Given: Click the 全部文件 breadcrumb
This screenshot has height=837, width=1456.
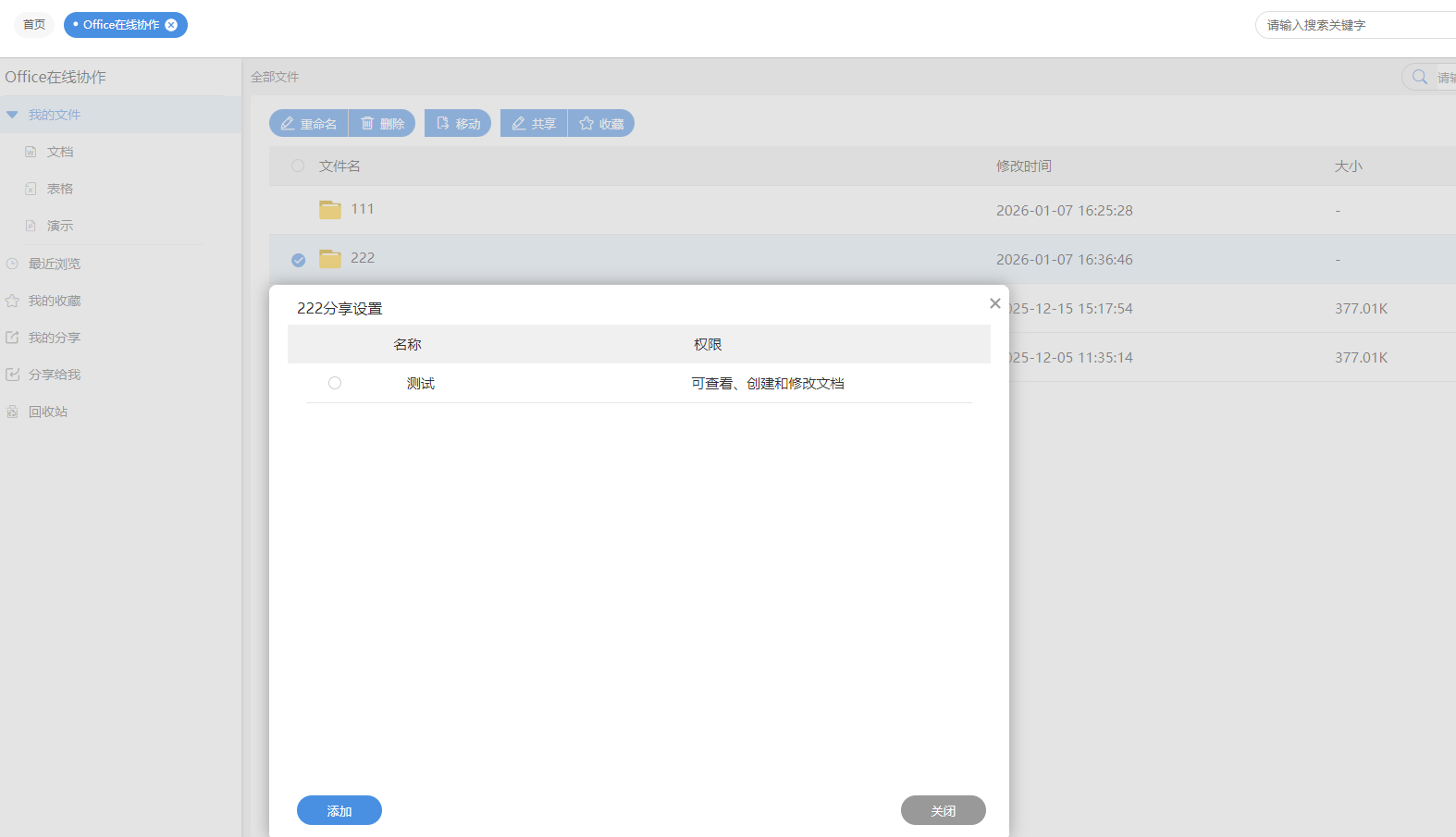Looking at the screenshot, I should (x=275, y=77).
